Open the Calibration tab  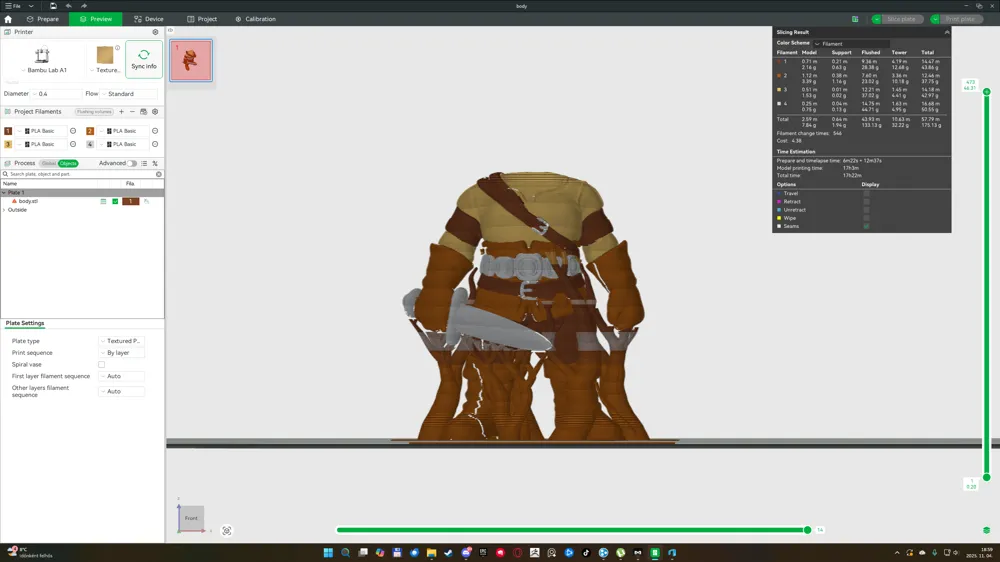255,19
